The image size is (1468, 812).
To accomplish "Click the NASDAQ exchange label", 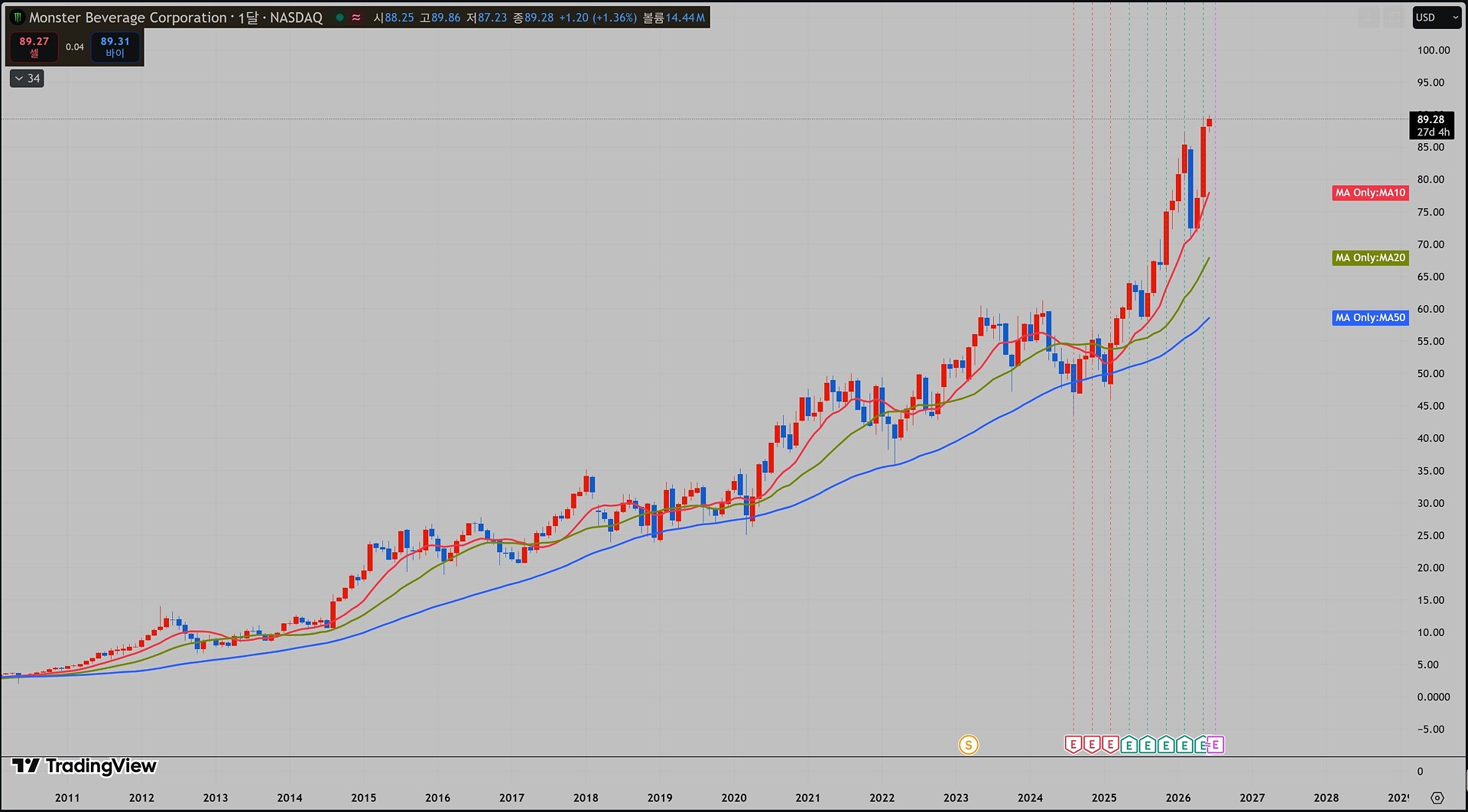I will (296, 18).
